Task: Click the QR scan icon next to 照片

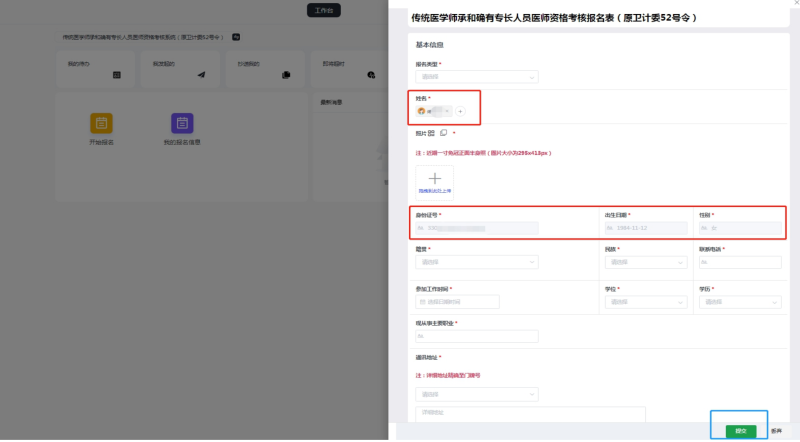Action: pyautogui.click(x=431, y=132)
